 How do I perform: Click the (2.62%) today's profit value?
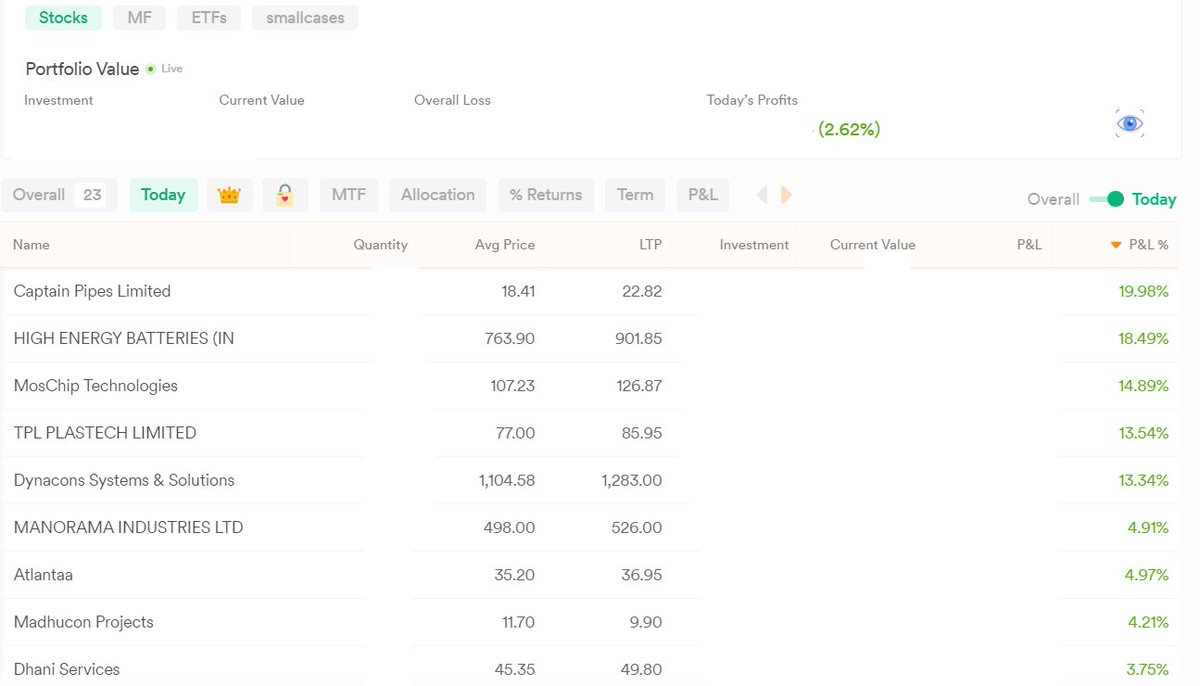pyautogui.click(x=849, y=129)
